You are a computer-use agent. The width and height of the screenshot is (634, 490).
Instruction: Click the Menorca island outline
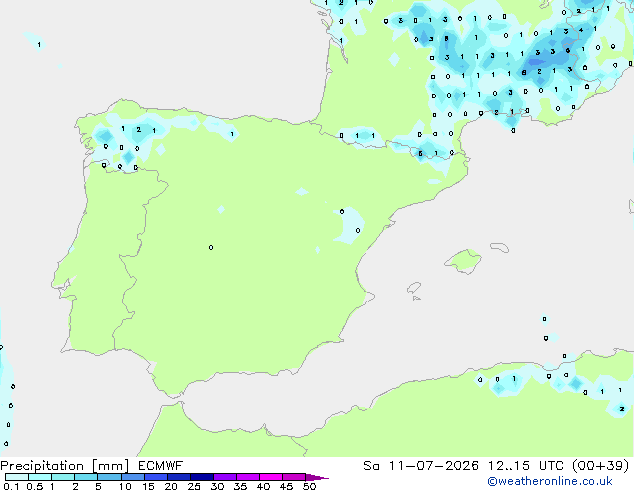[x=499, y=247]
